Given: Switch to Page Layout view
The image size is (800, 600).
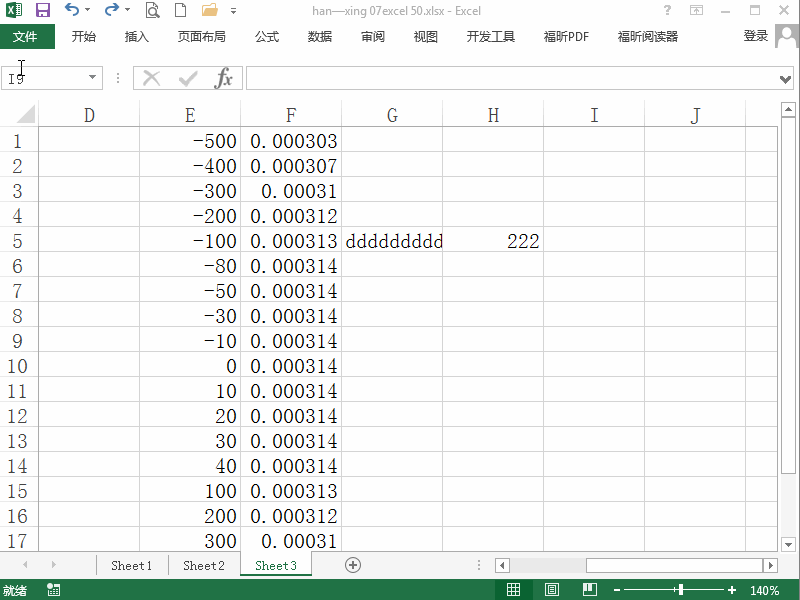Looking at the screenshot, I should (551, 590).
